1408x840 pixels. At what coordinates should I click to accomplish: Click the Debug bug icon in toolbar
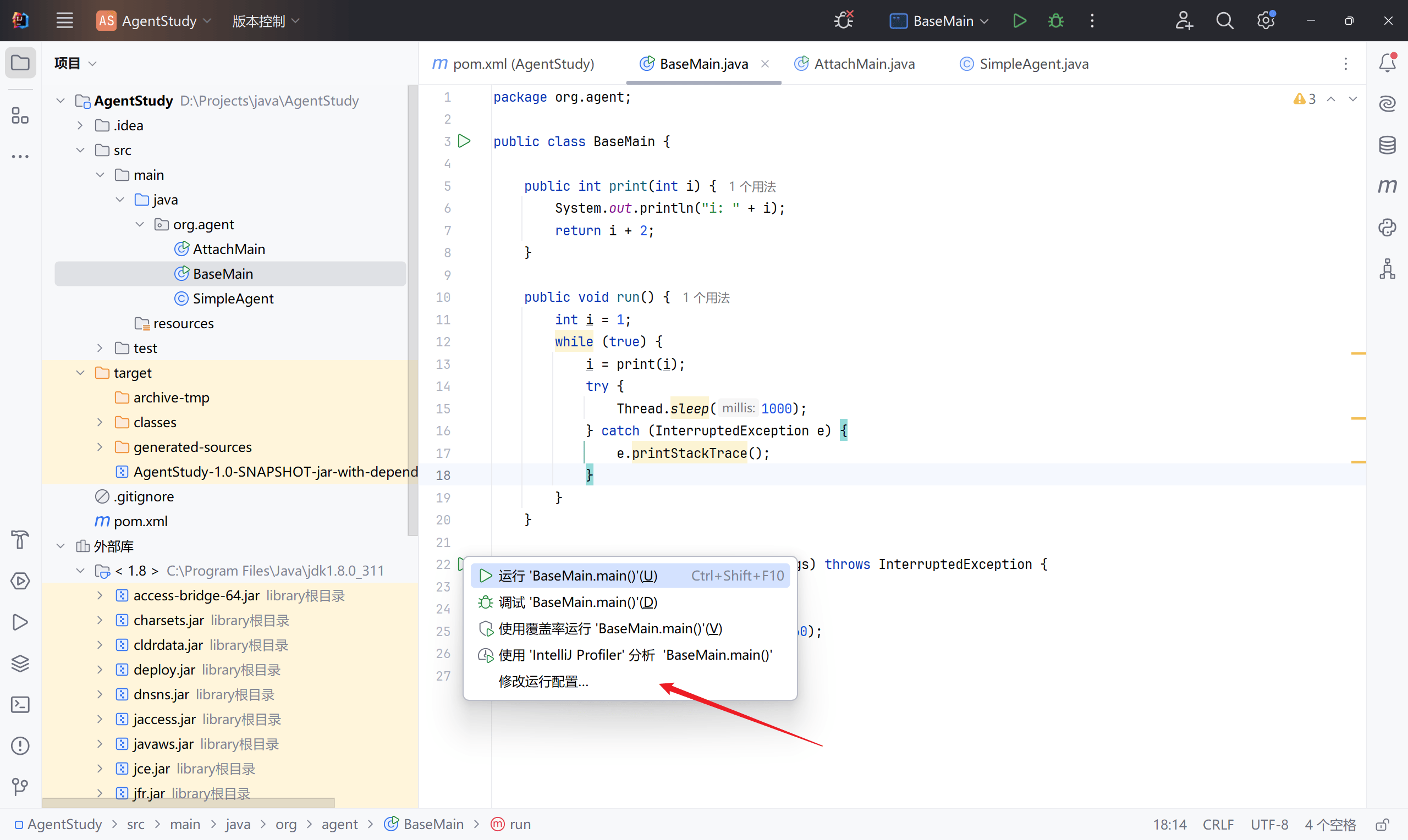point(1055,21)
